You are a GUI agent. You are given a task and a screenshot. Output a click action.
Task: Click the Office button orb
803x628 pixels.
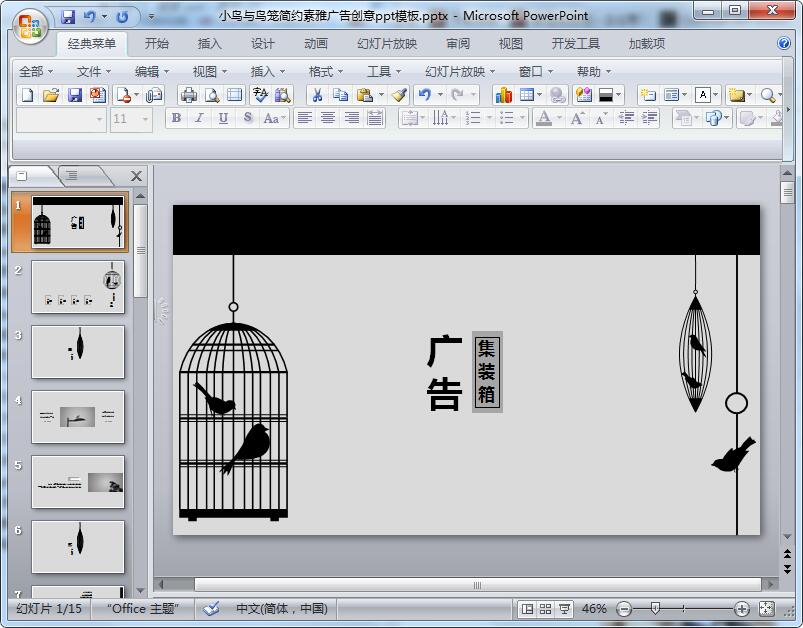30,25
